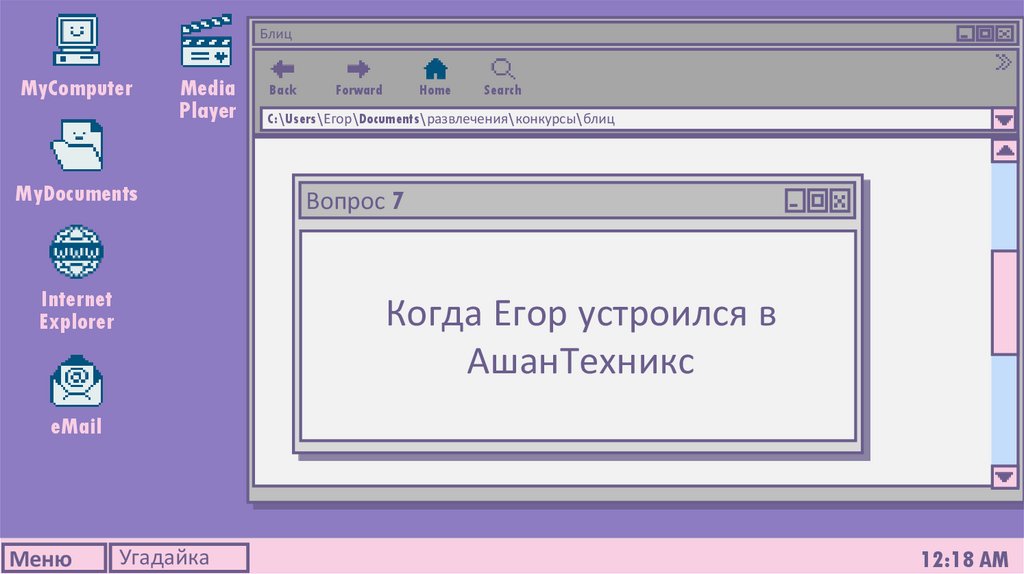Open the MyDocuments folder icon

tap(76, 145)
